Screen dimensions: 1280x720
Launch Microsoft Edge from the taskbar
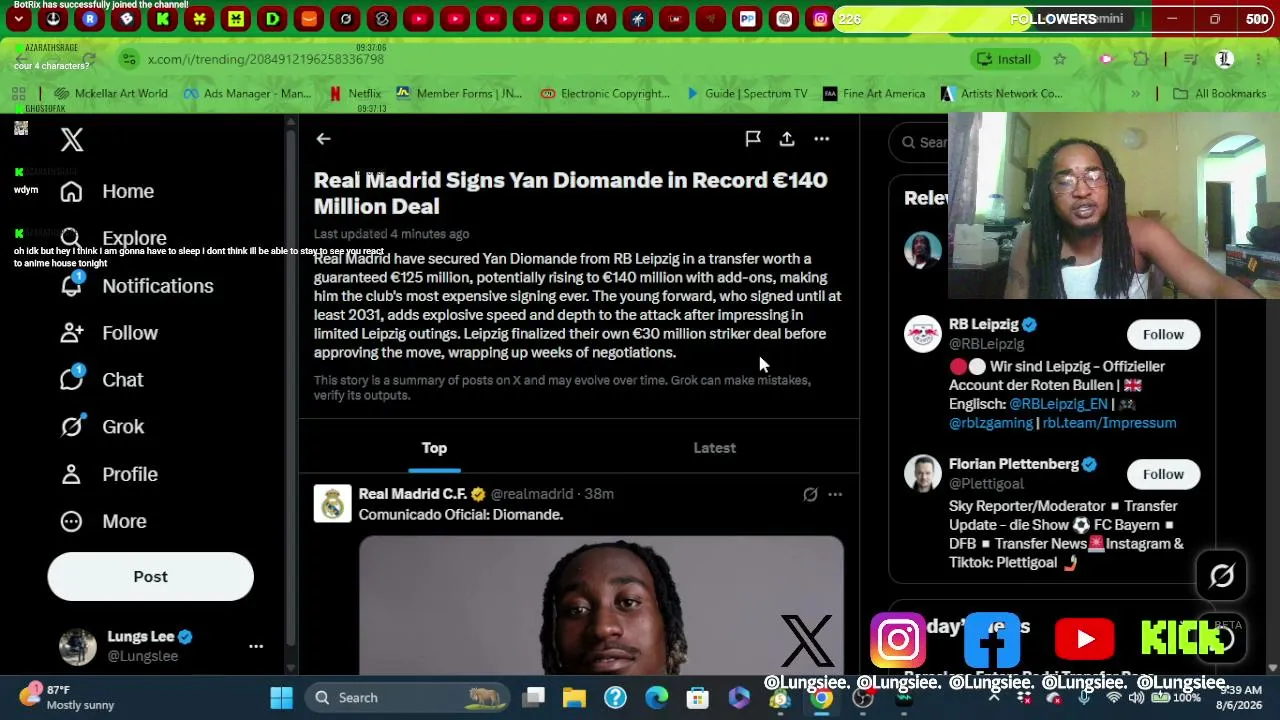click(x=656, y=698)
